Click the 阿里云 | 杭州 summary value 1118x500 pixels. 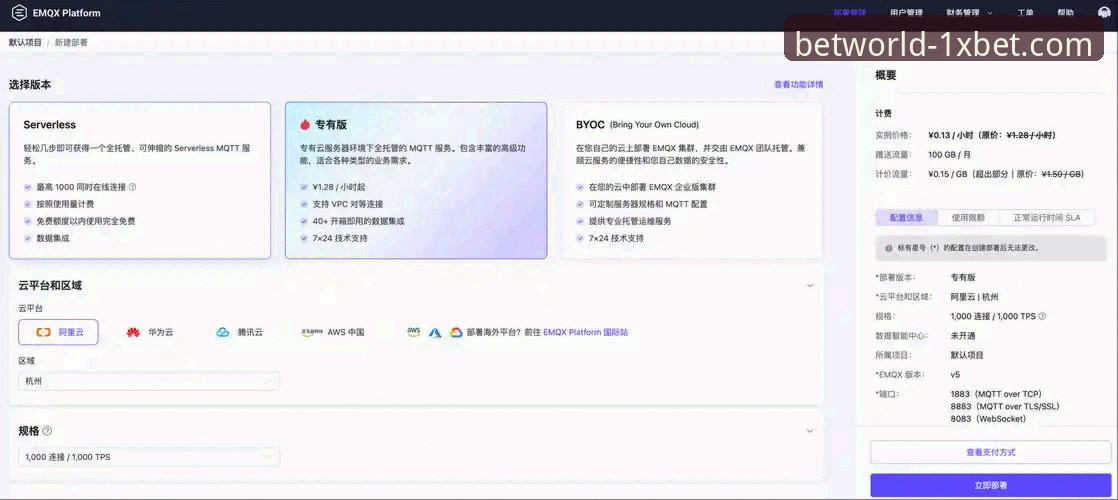click(974, 297)
